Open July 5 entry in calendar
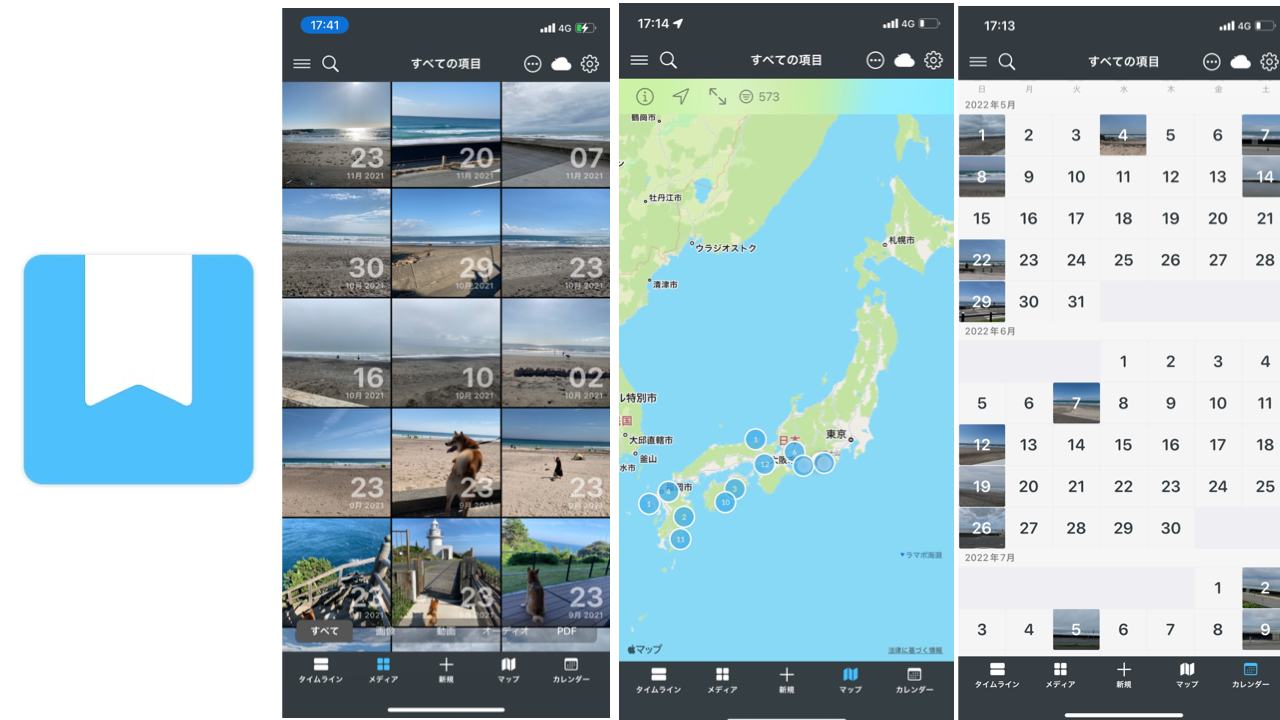Screen dimensions: 1280x720 (1076, 630)
